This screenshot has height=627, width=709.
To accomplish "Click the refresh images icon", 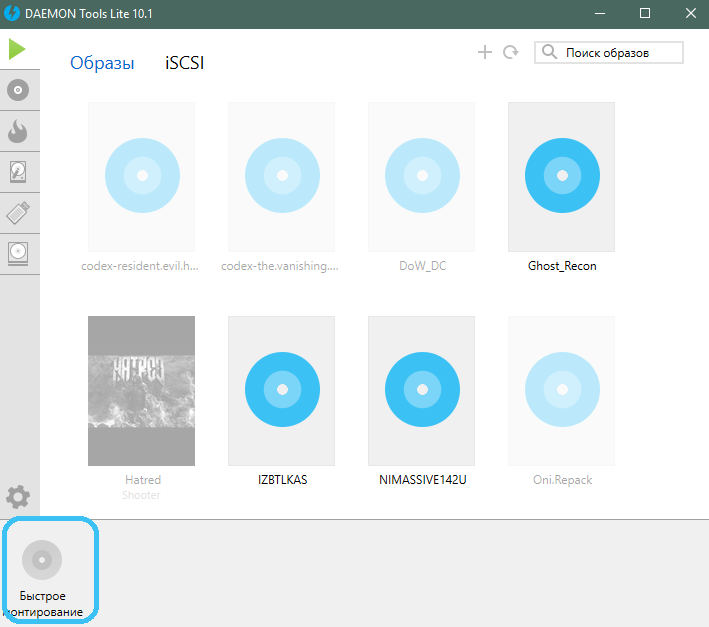I will (510, 52).
